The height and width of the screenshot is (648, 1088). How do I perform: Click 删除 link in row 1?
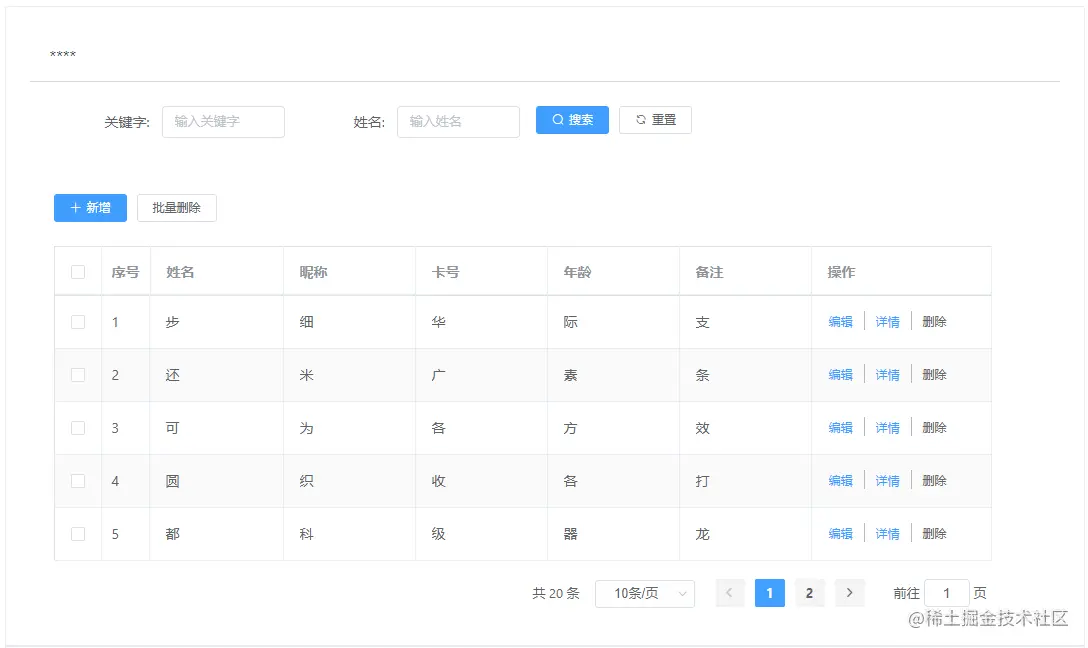point(934,321)
